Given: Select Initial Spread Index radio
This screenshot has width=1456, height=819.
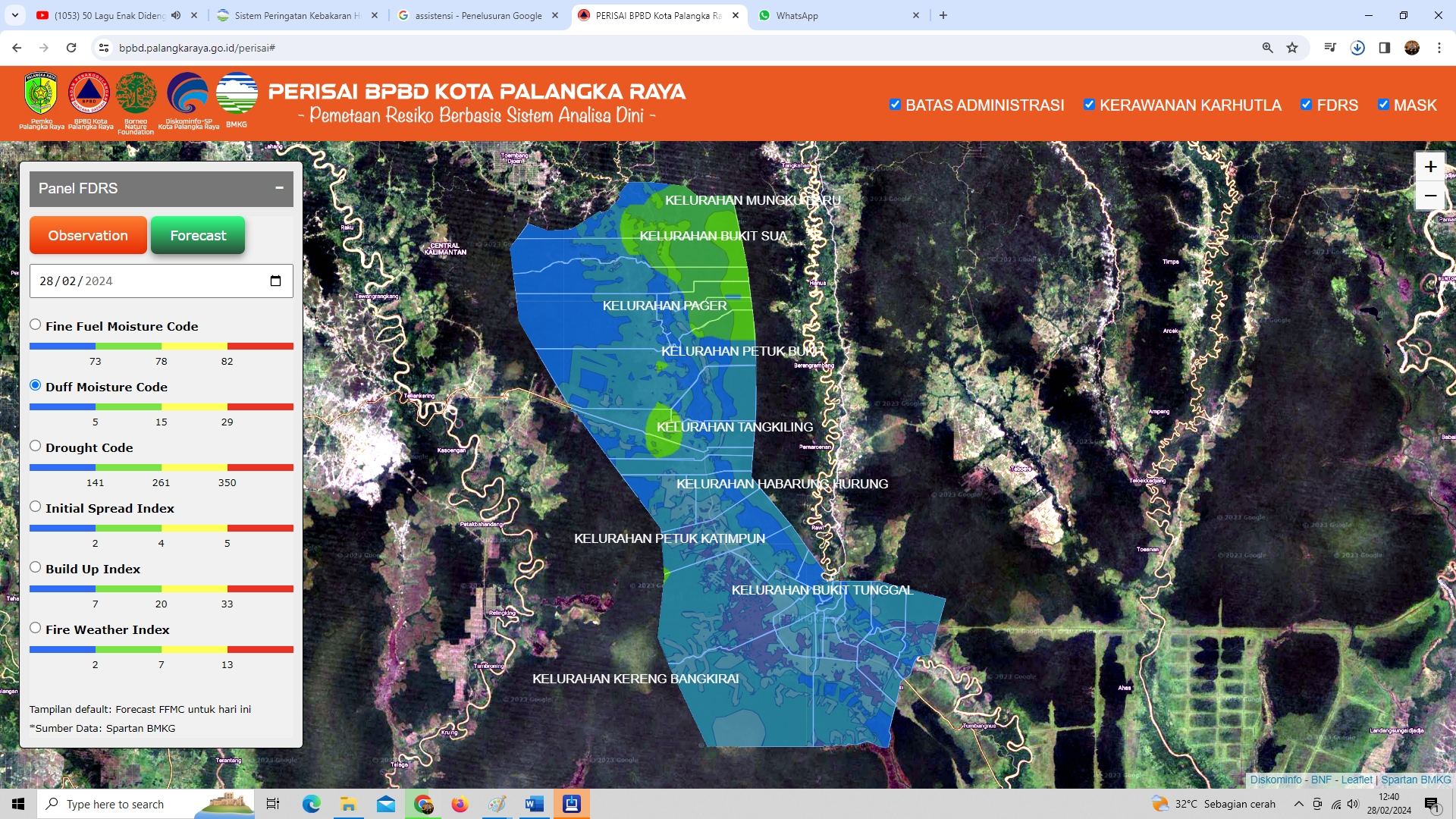Looking at the screenshot, I should (x=36, y=507).
